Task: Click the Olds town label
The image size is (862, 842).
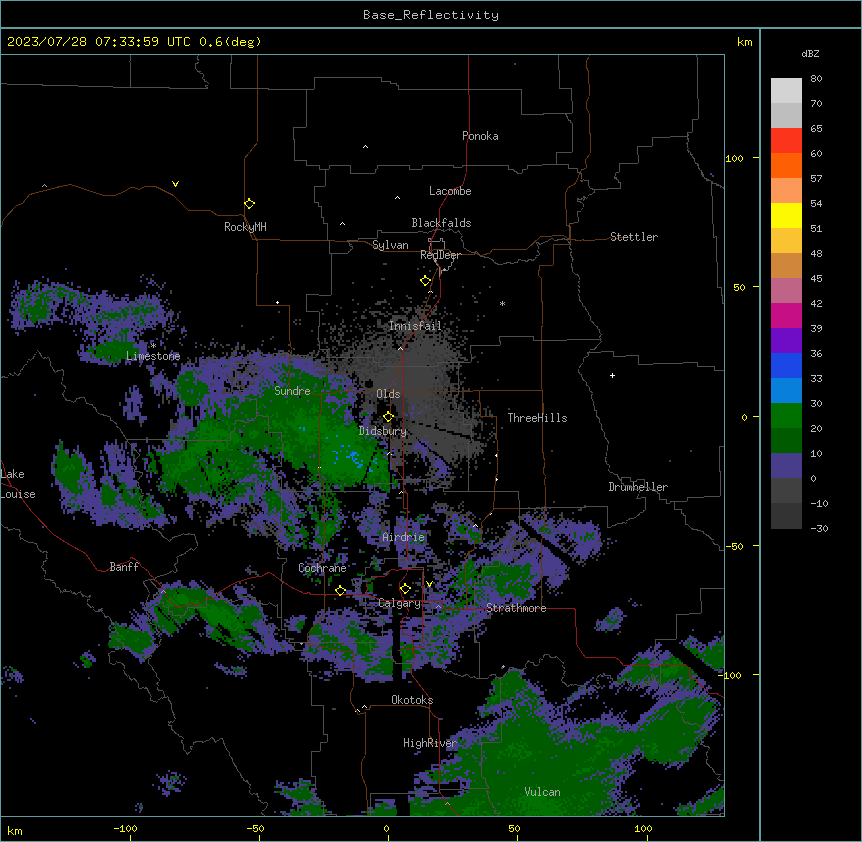Action: point(388,394)
